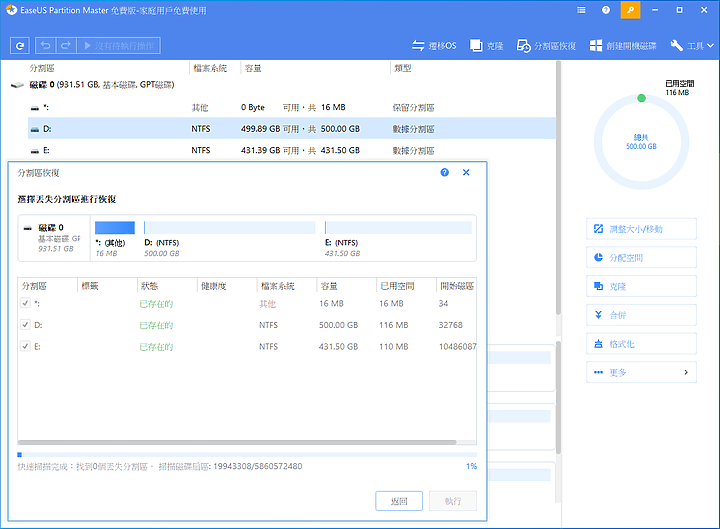The height and width of the screenshot is (529, 720).
Task: Click the 健康度 column header in the dialog table
Action: [x=214, y=286]
